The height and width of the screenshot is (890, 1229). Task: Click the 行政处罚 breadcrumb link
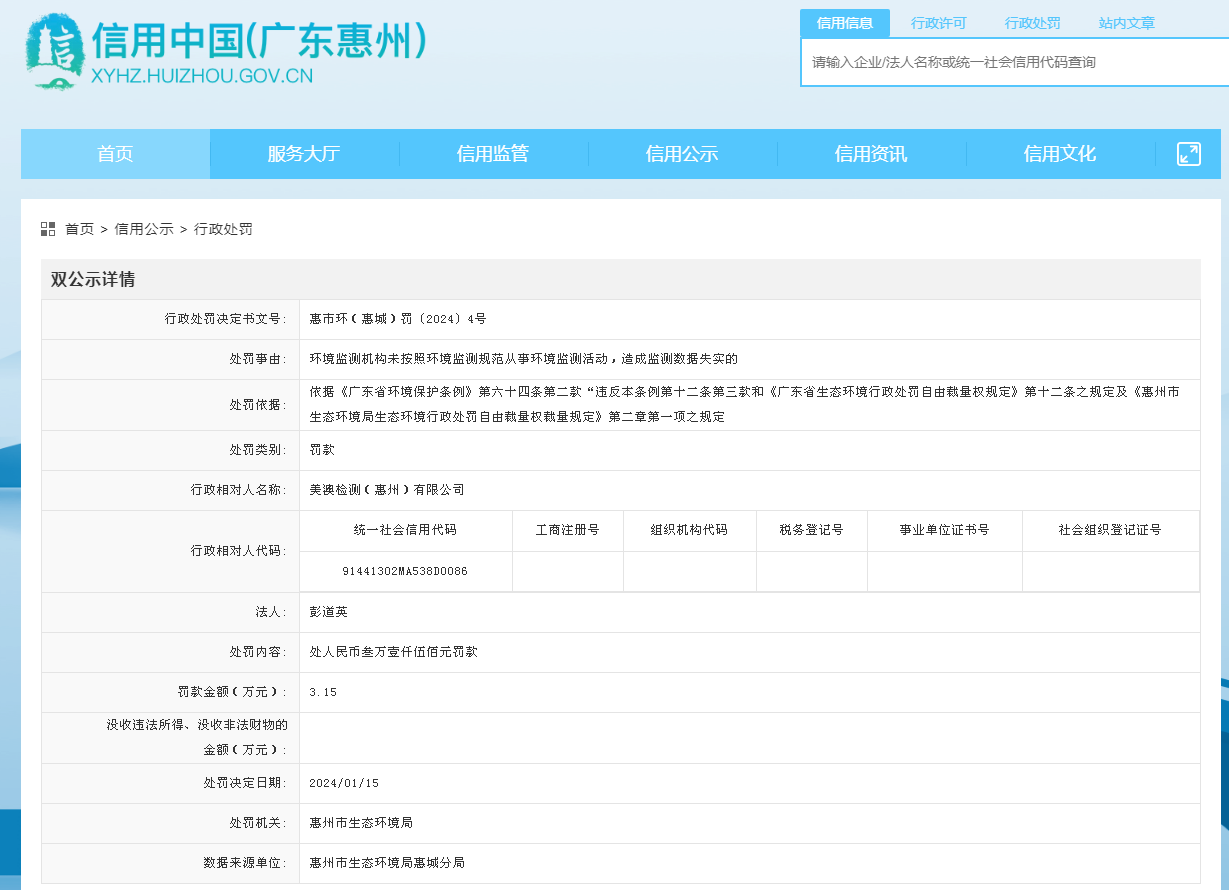point(223,229)
